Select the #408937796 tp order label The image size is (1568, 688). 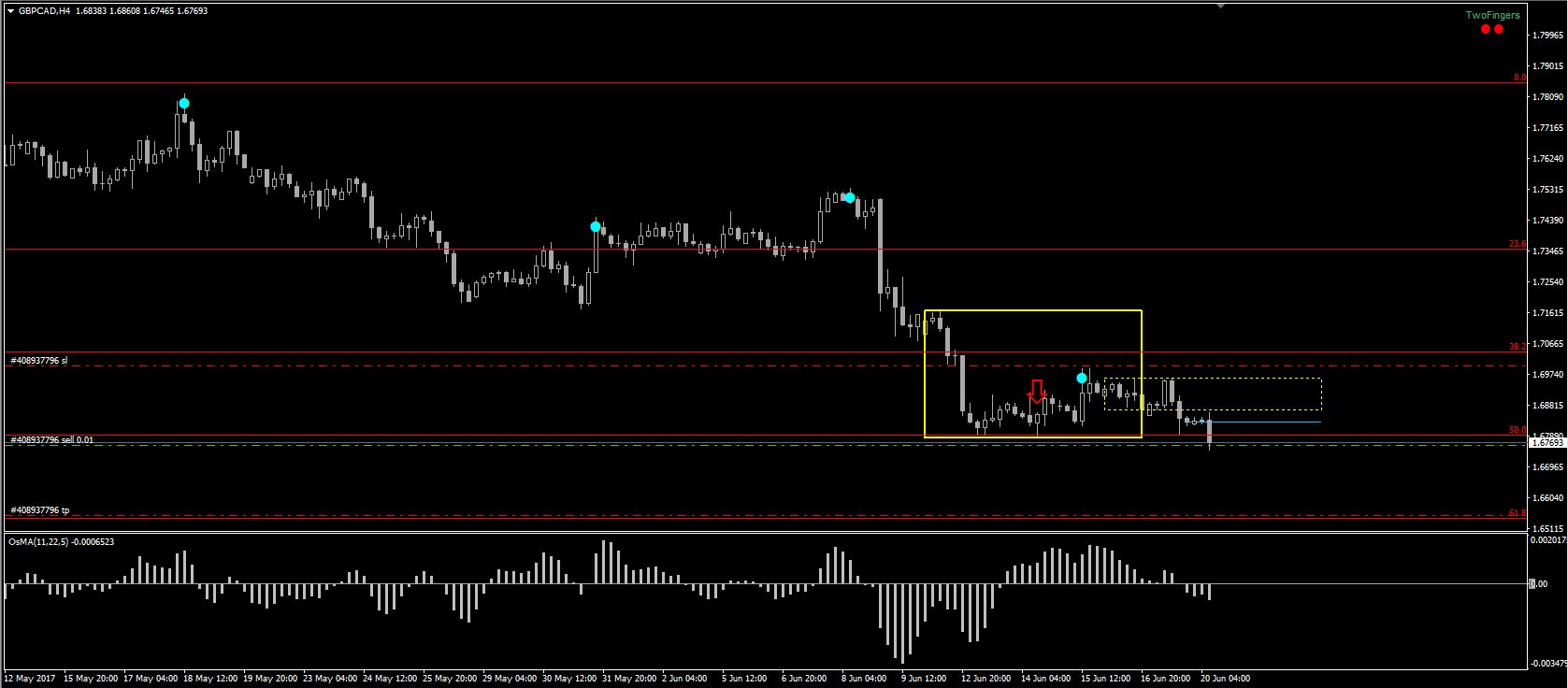pos(40,510)
